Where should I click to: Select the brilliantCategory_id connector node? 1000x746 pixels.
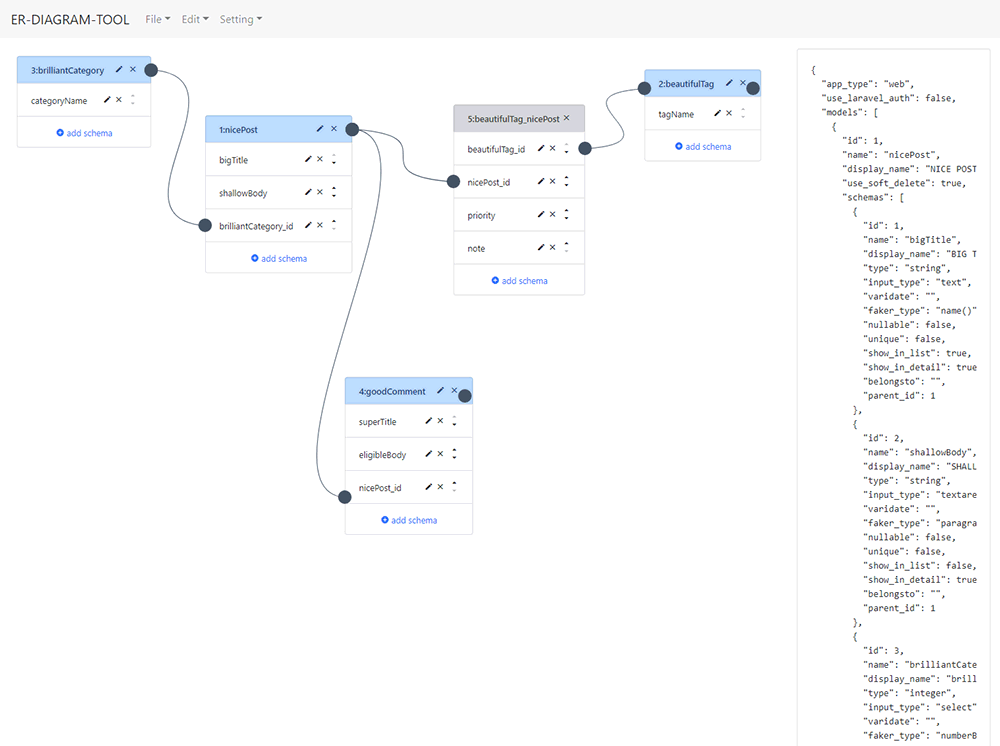[x=205, y=225]
